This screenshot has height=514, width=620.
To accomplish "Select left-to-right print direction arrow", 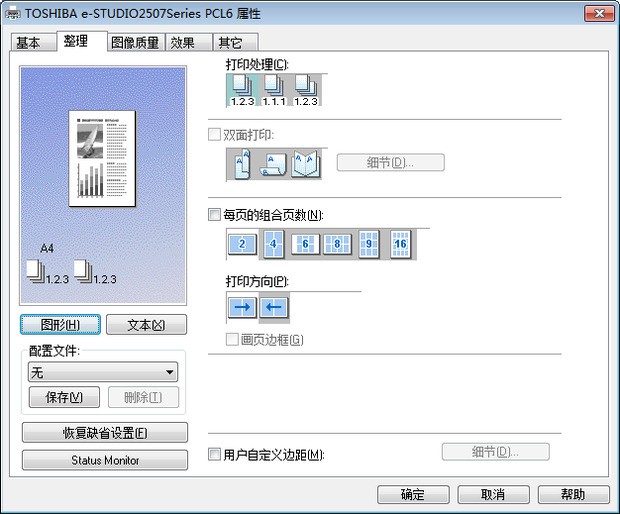I will click(242, 307).
